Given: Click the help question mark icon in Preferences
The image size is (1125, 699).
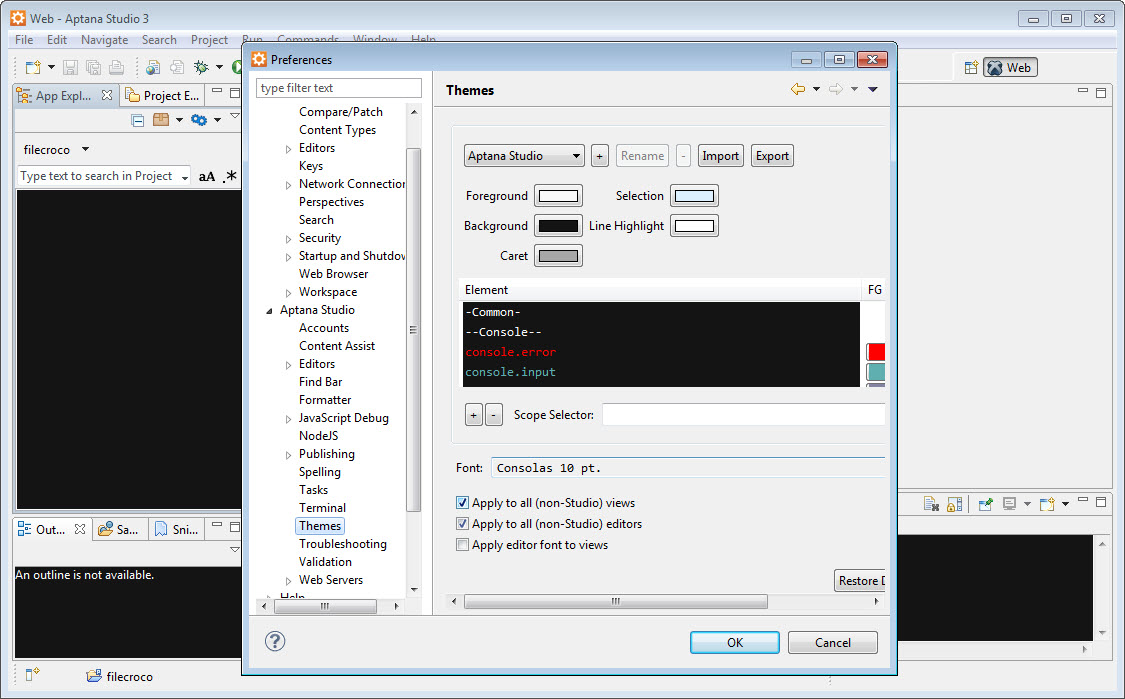Looking at the screenshot, I should coord(275,641).
